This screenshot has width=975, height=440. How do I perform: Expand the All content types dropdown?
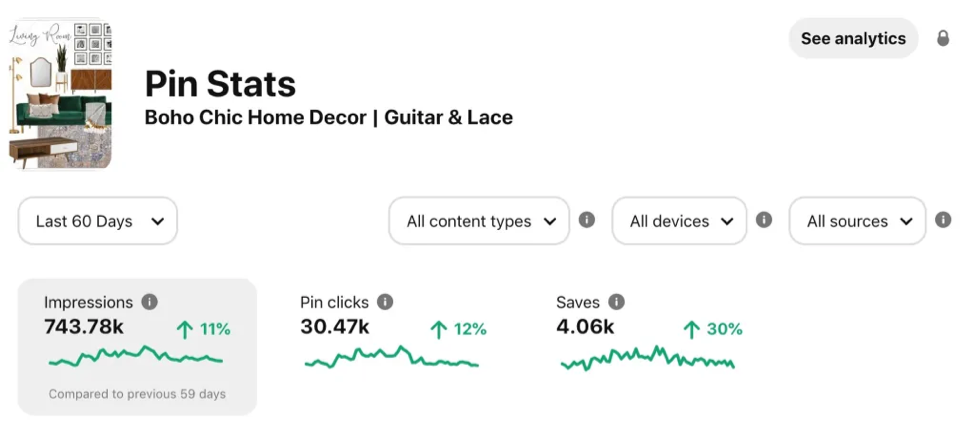(x=479, y=221)
